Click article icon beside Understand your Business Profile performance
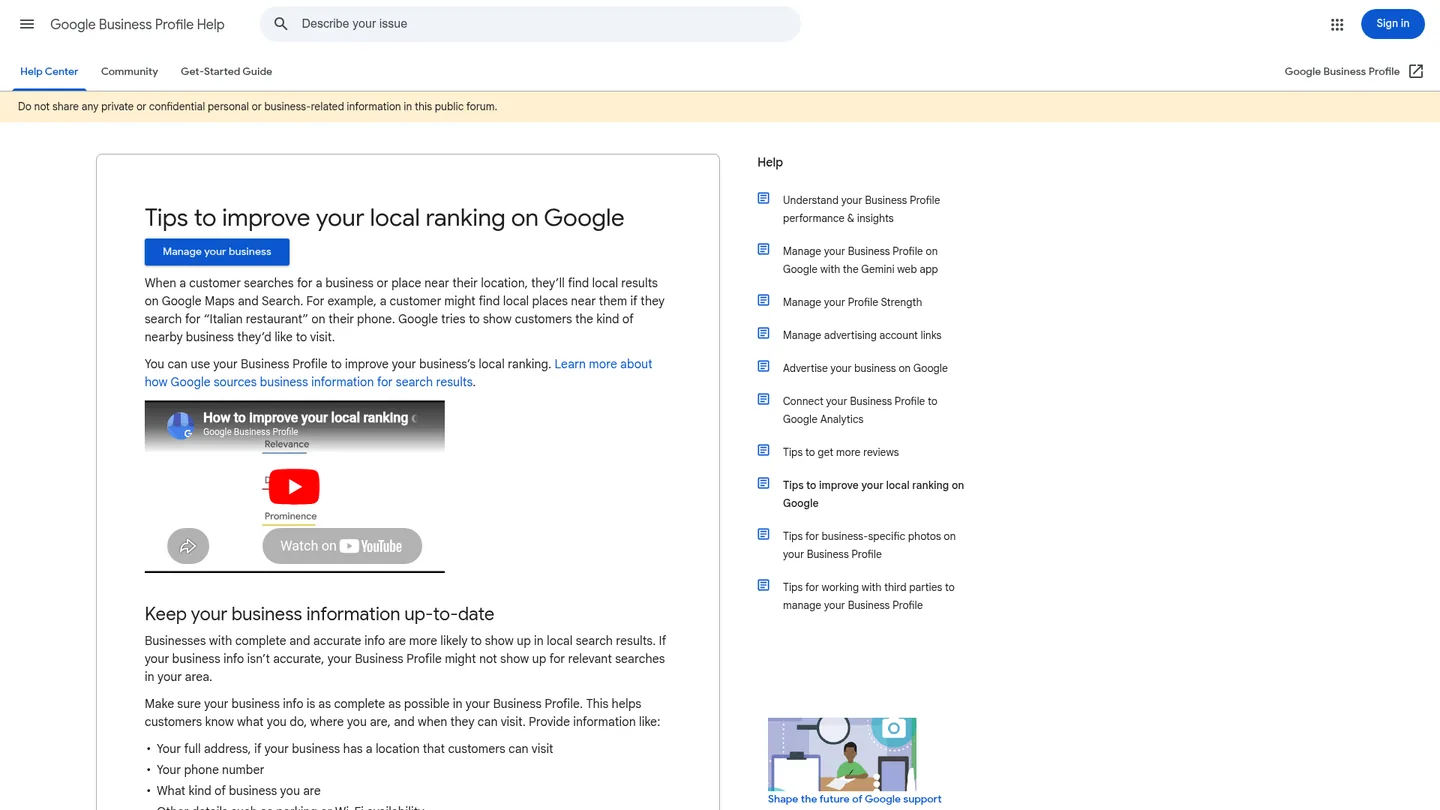The width and height of the screenshot is (1440, 810). [x=763, y=199]
